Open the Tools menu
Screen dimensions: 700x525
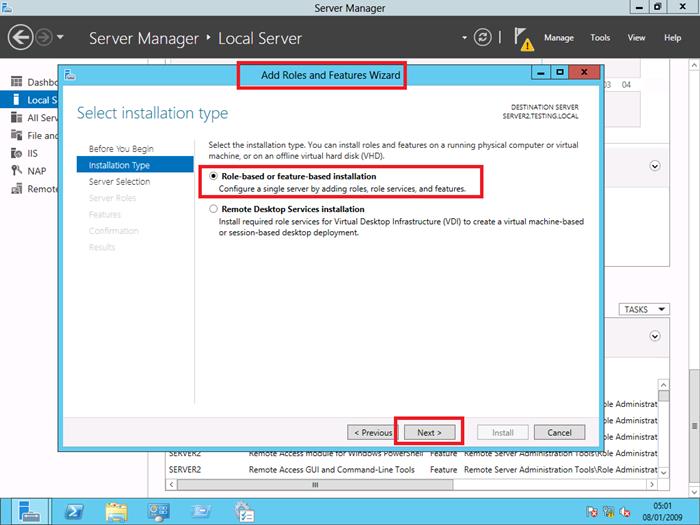(x=600, y=38)
